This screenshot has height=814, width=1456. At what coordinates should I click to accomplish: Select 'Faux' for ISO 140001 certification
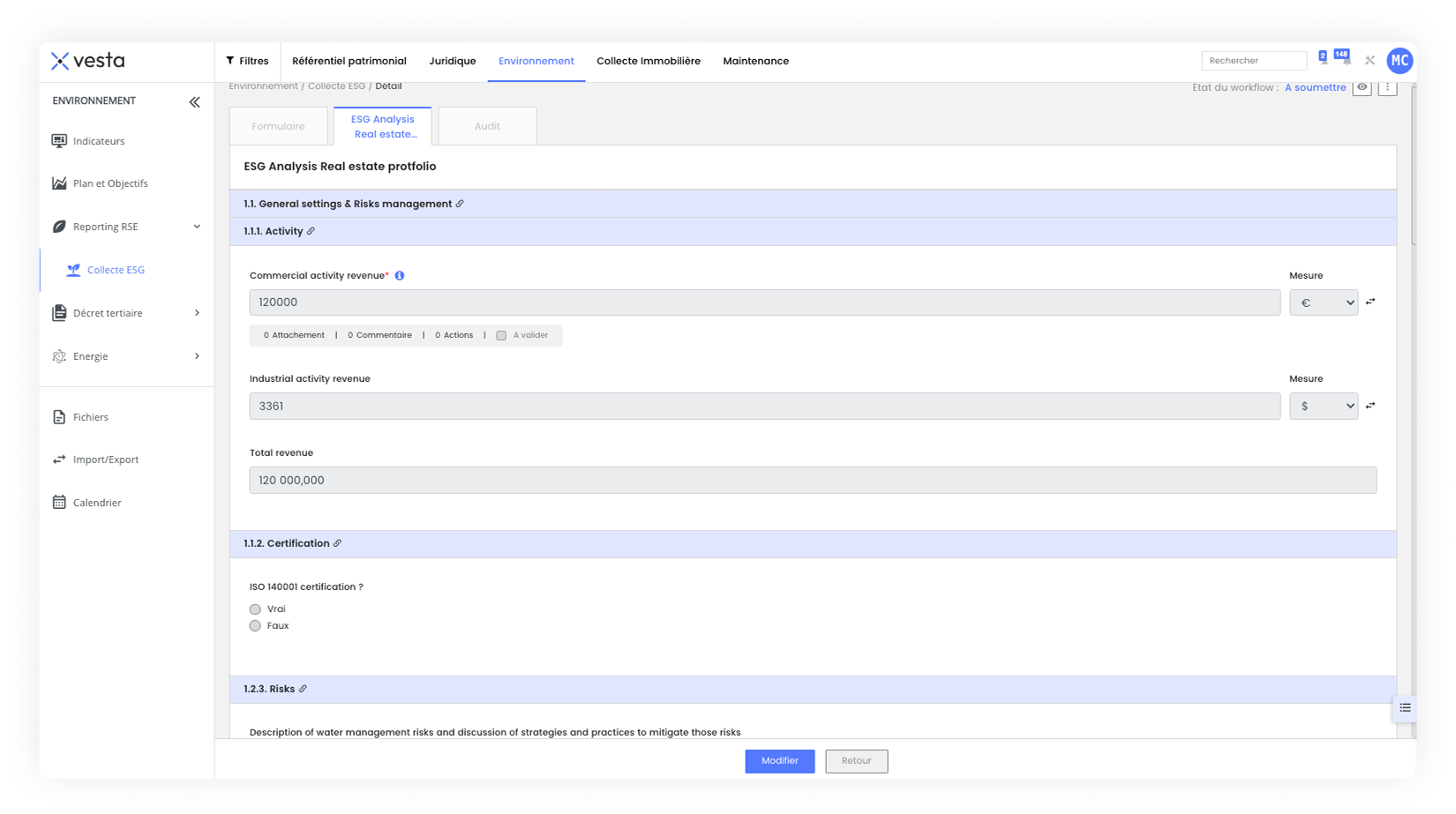[x=255, y=626]
